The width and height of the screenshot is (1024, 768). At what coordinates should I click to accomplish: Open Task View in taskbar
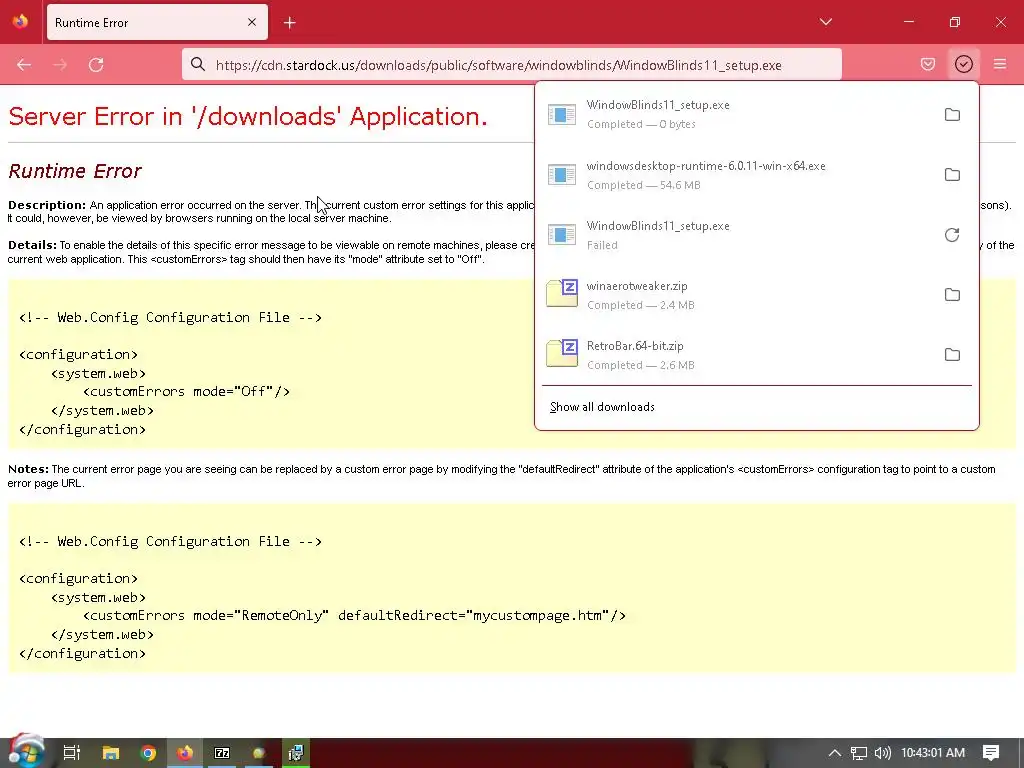click(x=72, y=753)
